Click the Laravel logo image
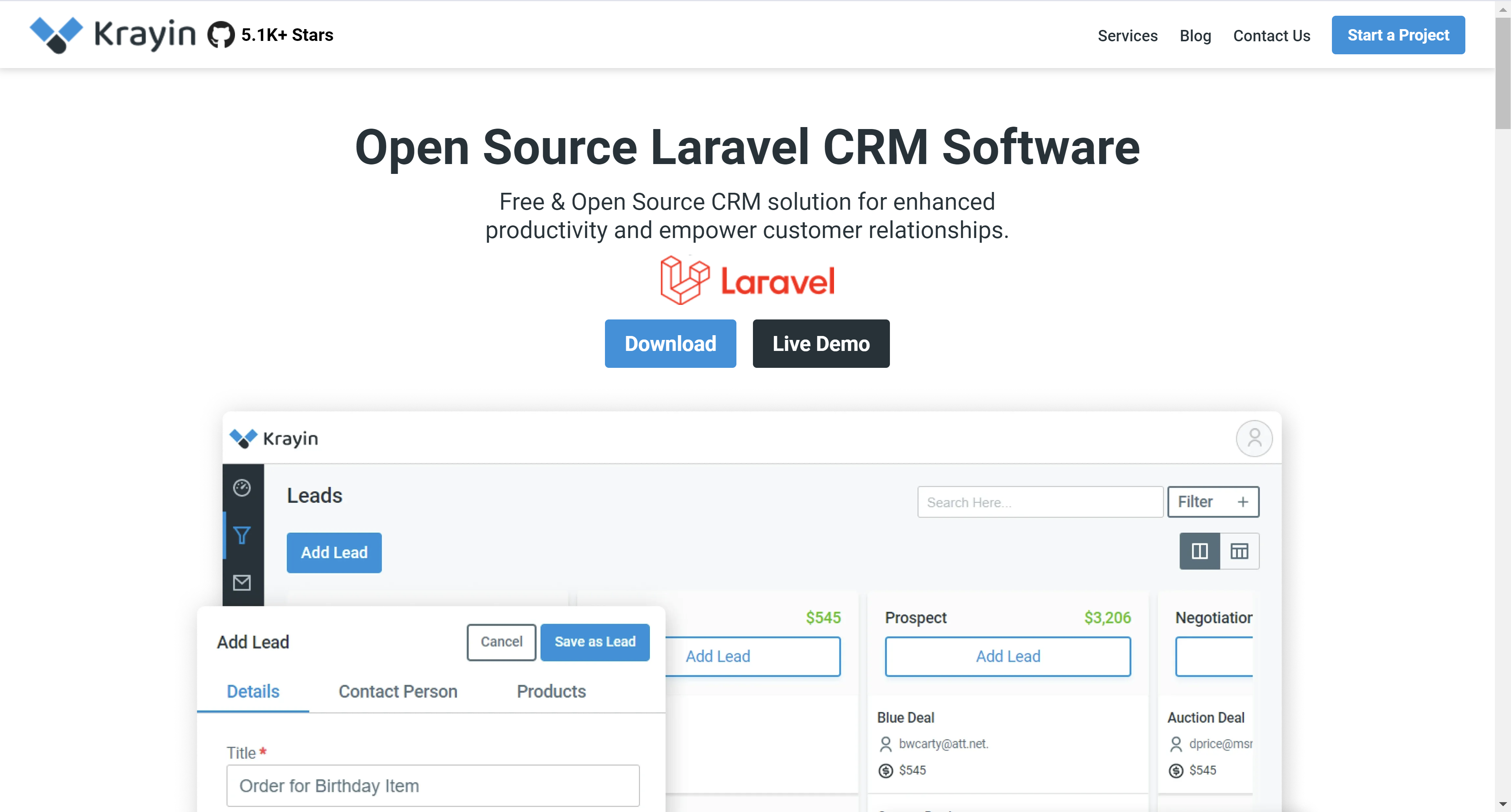1511x812 pixels. click(x=747, y=280)
